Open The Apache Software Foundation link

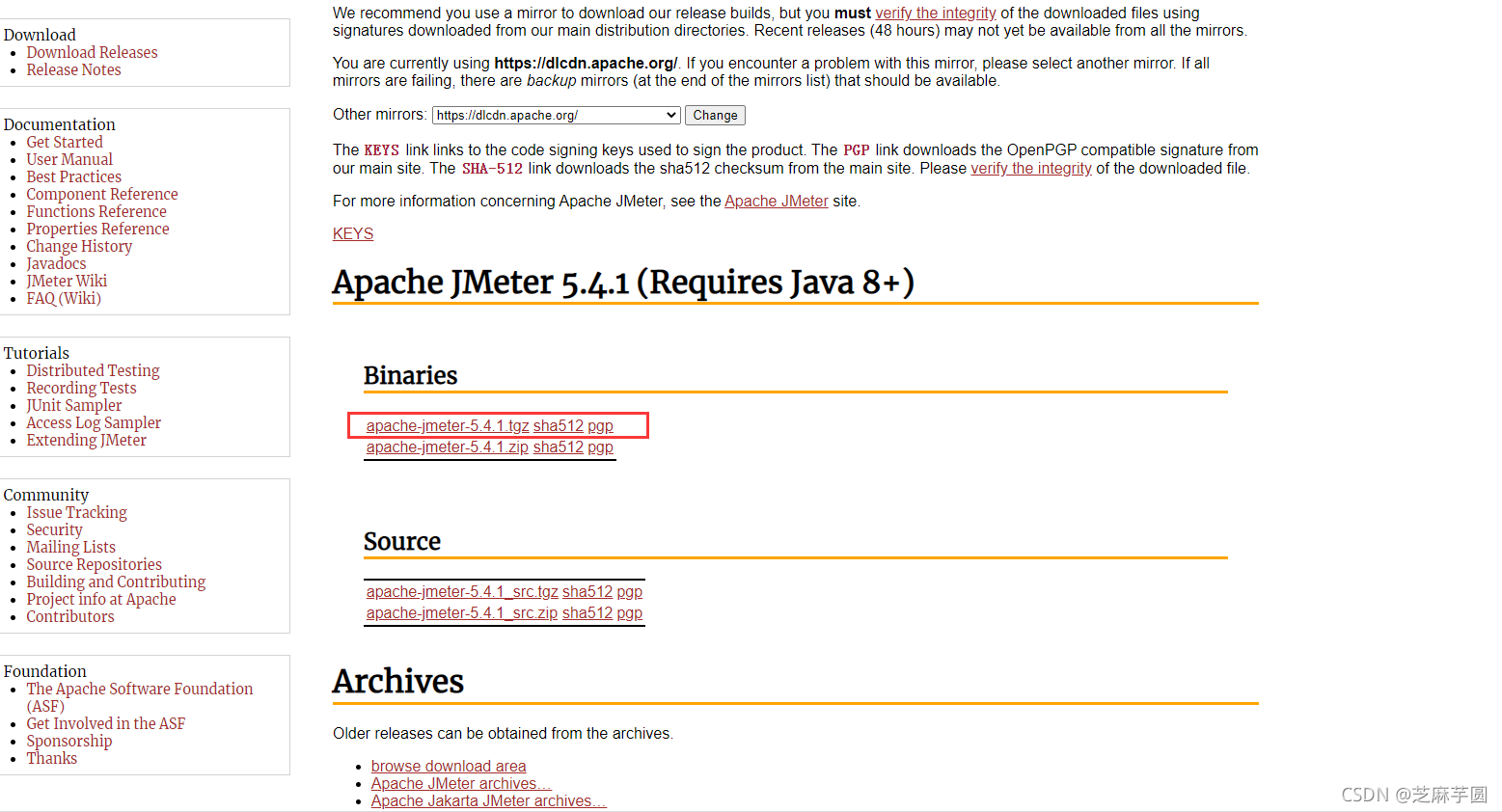139,697
